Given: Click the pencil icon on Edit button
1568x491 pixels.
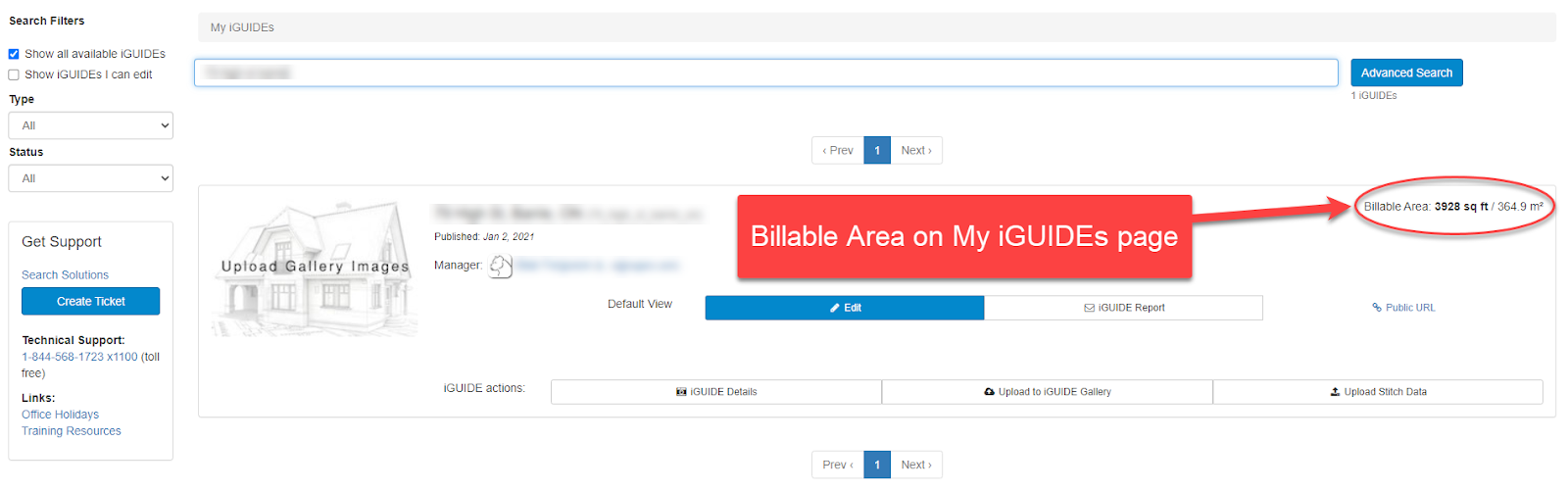Looking at the screenshot, I should [835, 308].
